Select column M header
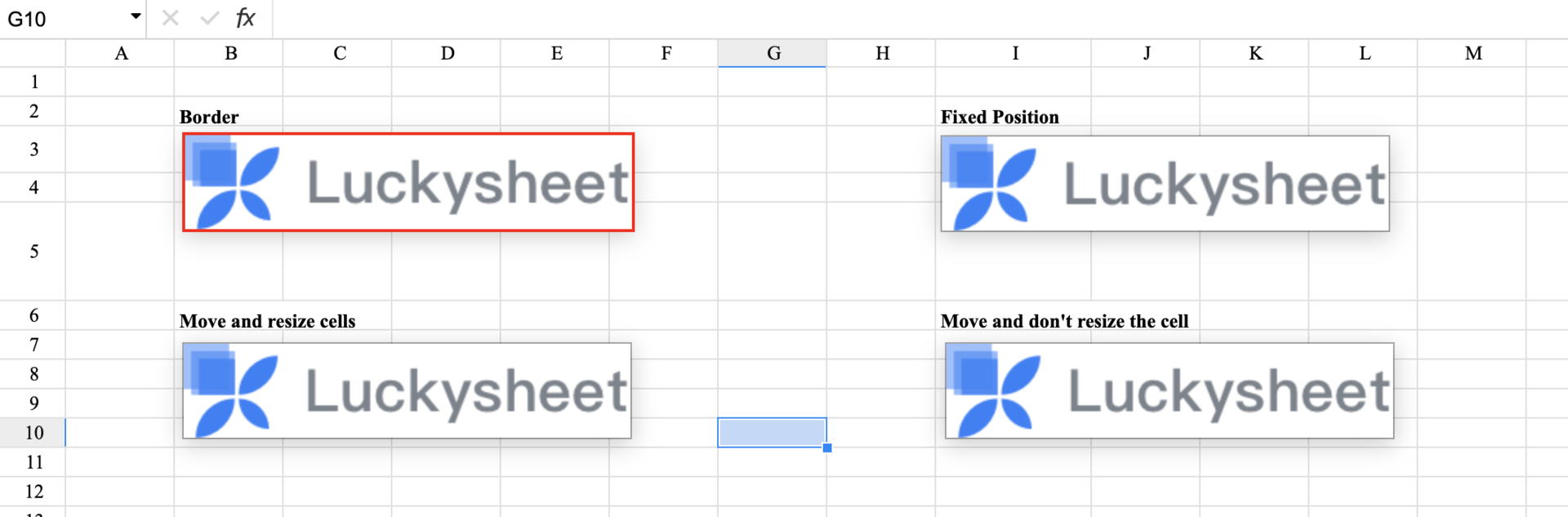The height and width of the screenshot is (517, 1568). (1472, 53)
